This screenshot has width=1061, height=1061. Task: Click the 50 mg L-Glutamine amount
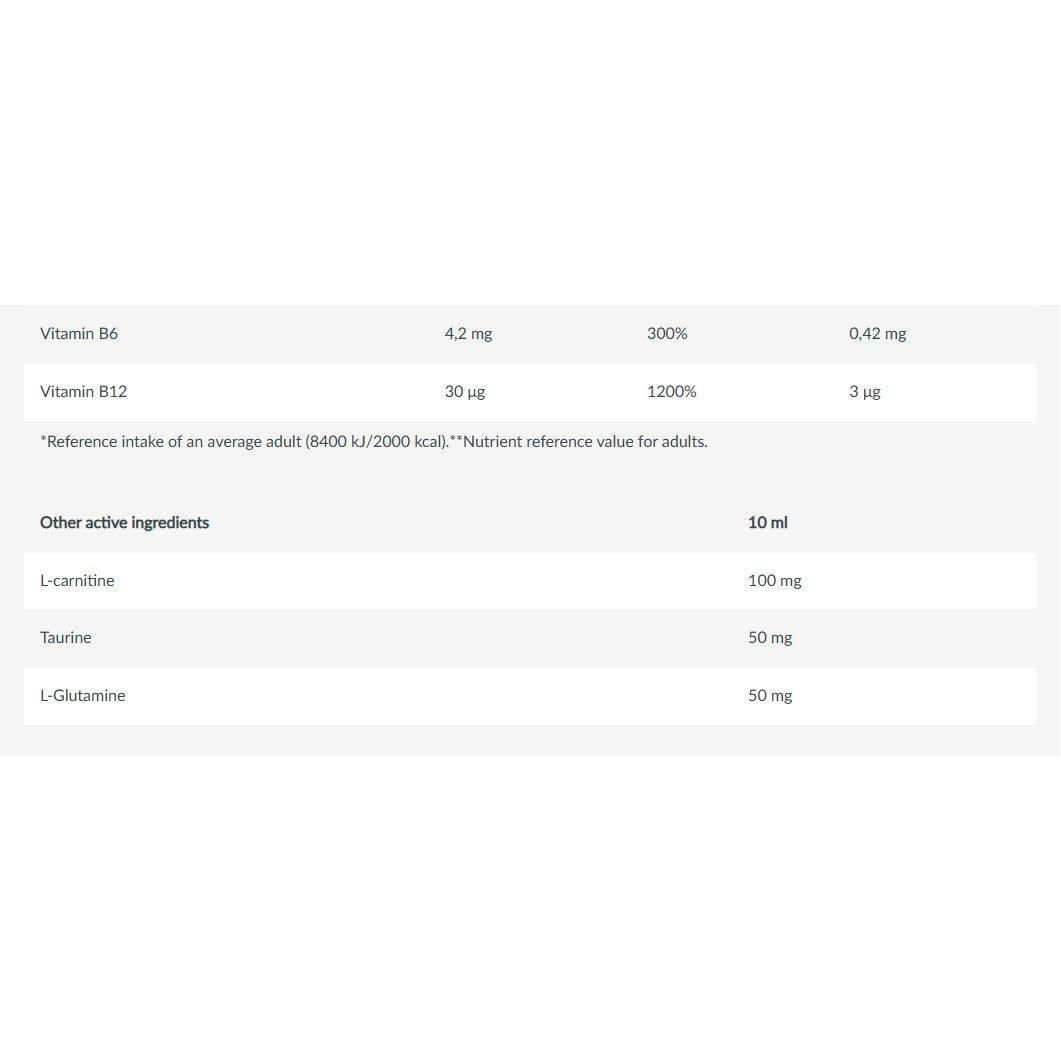(770, 696)
